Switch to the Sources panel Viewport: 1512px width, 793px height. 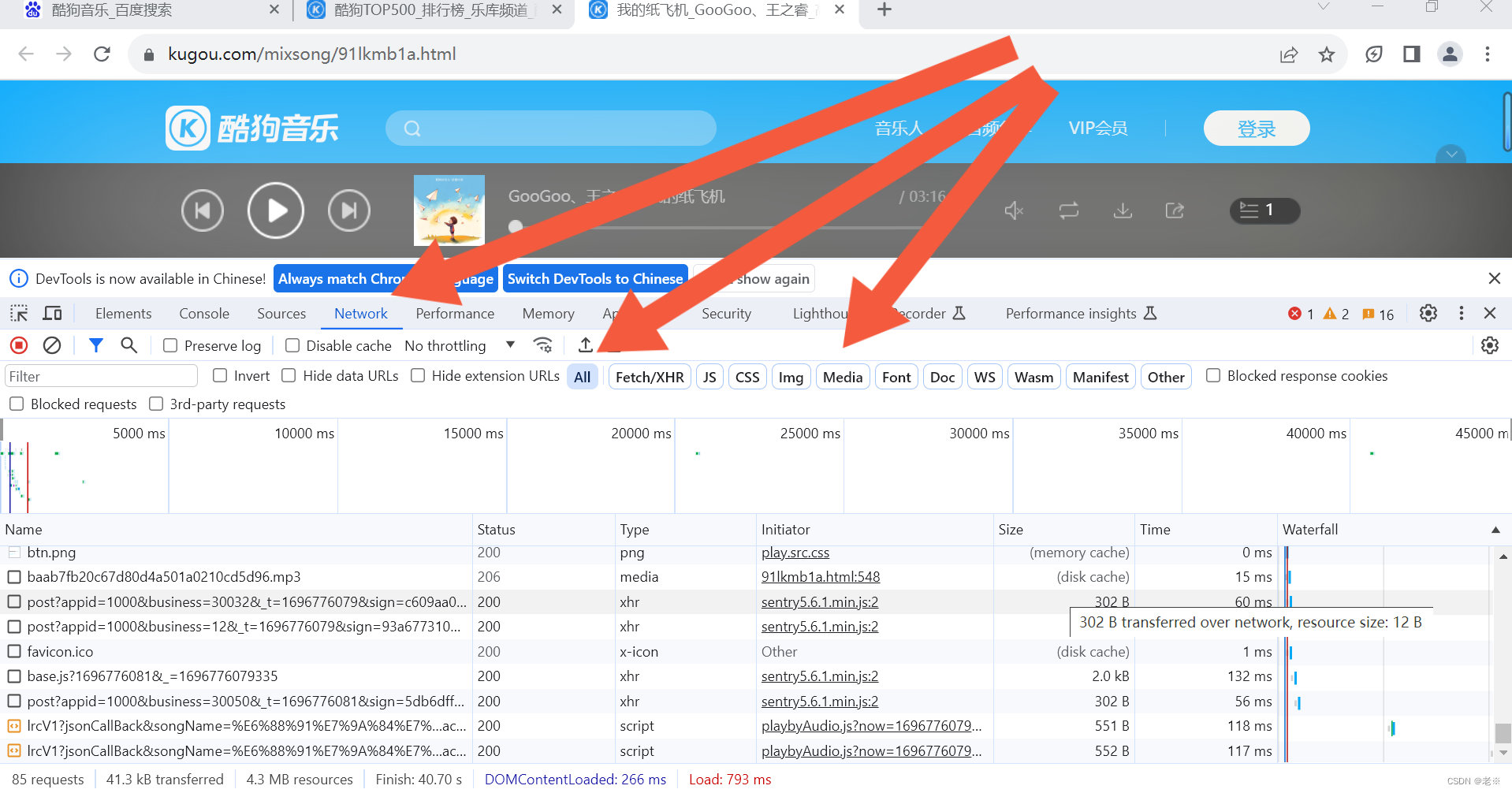coord(281,314)
